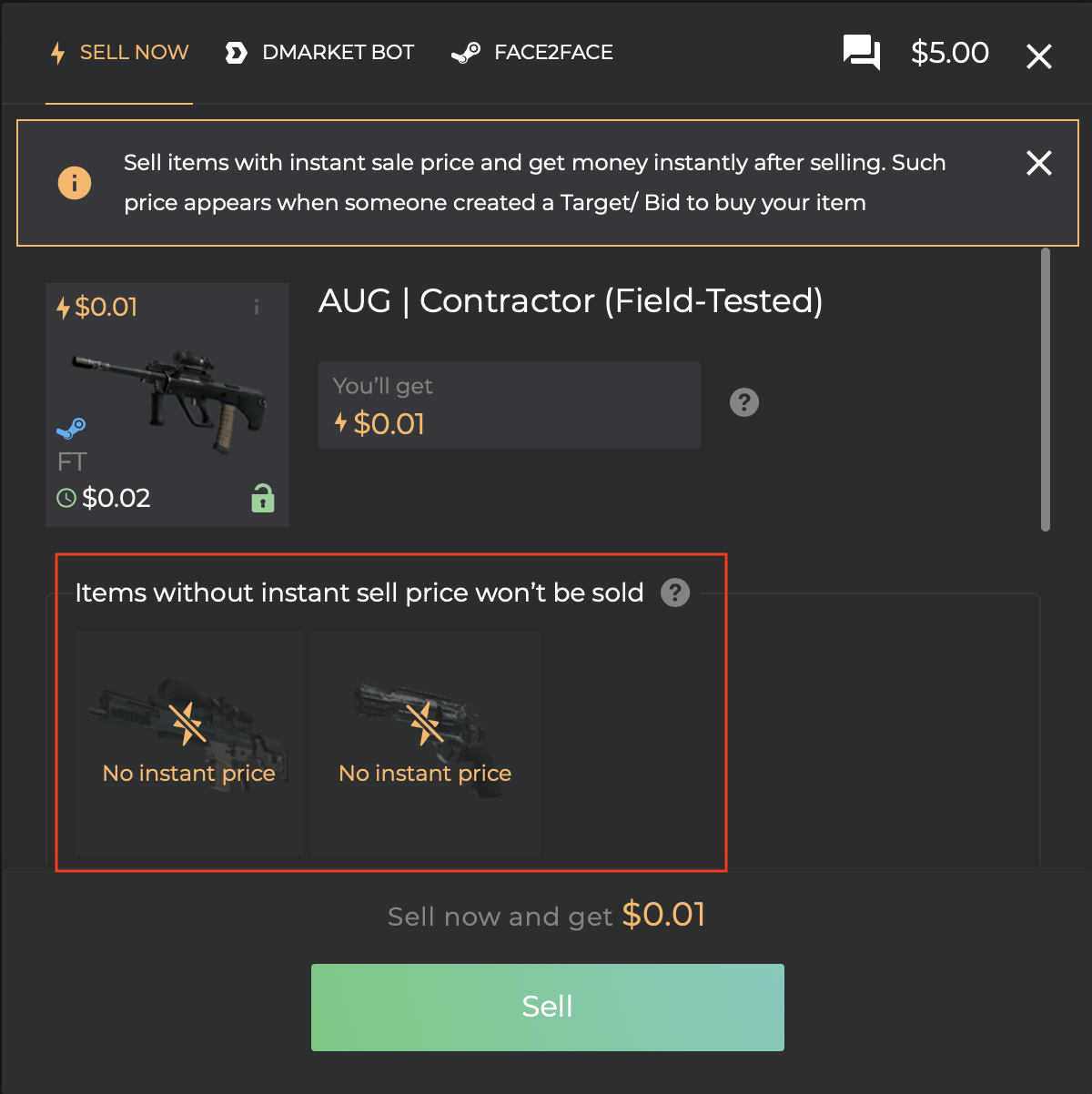Close the sell dialog window
Viewport: 1092px width, 1094px height.
click(1039, 56)
